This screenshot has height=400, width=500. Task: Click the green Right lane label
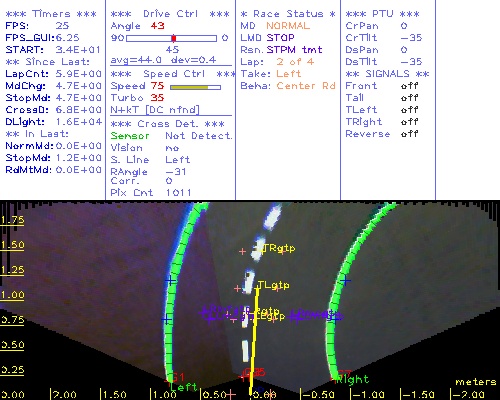(x=353, y=379)
